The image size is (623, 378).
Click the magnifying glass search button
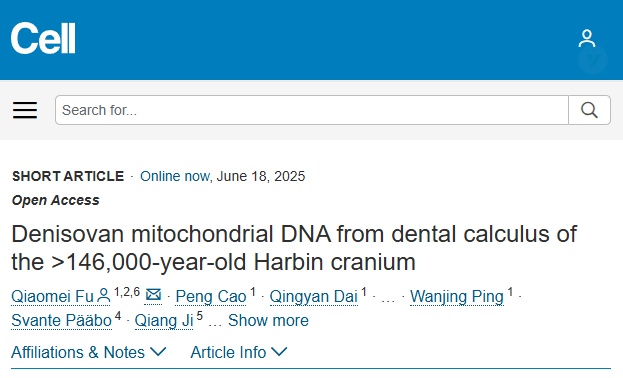click(x=589, y=110)
